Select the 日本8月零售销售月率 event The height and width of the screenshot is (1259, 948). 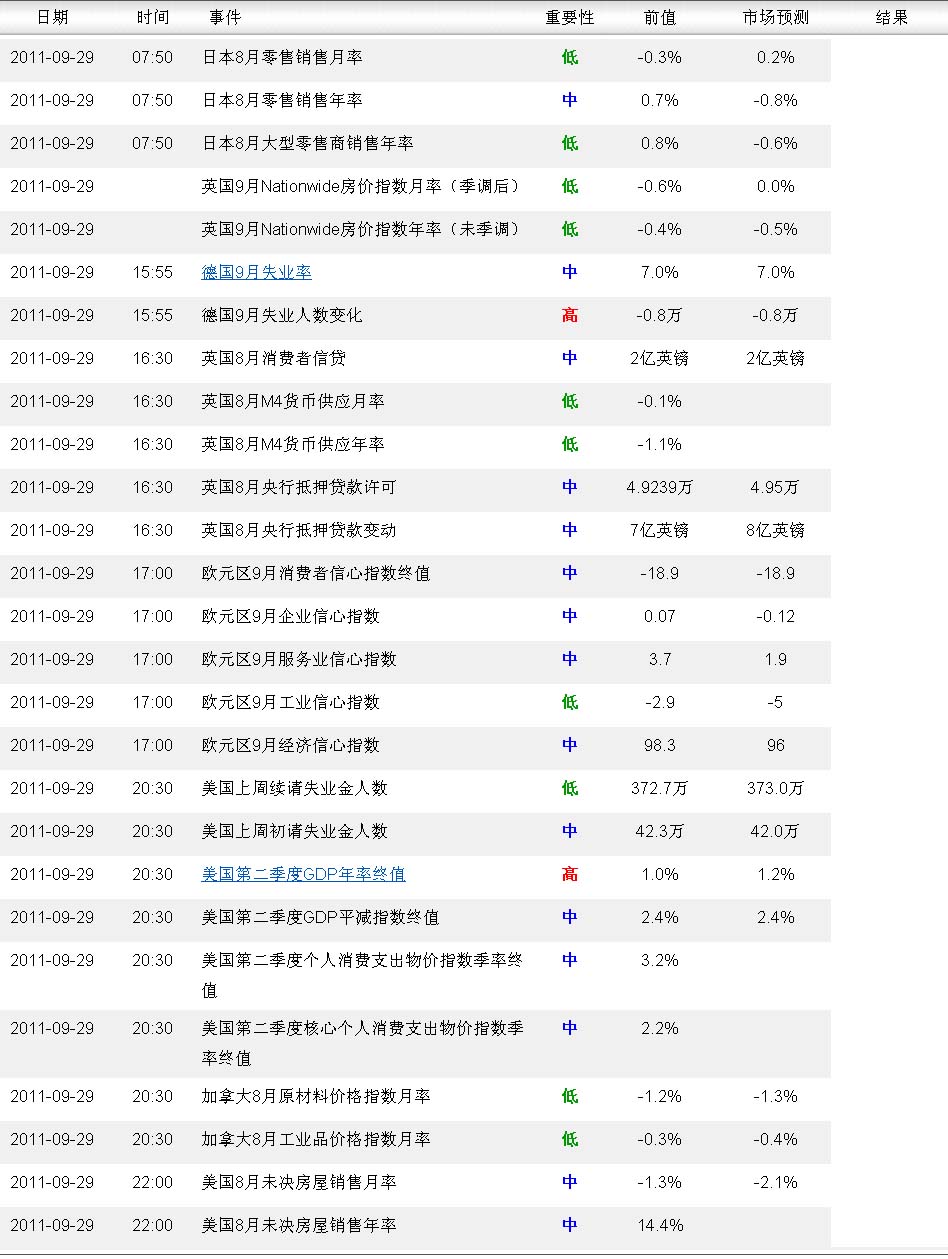282,57
